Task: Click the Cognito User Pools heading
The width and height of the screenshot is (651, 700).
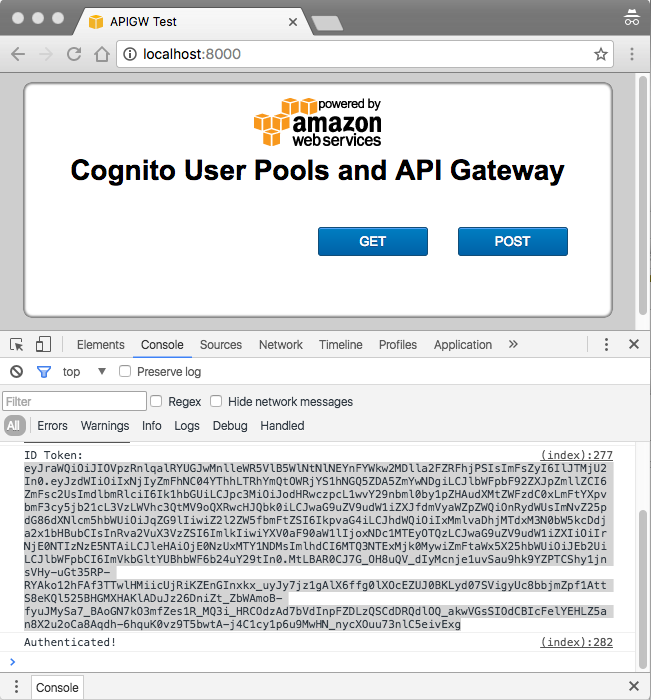Action: [317, 171]
